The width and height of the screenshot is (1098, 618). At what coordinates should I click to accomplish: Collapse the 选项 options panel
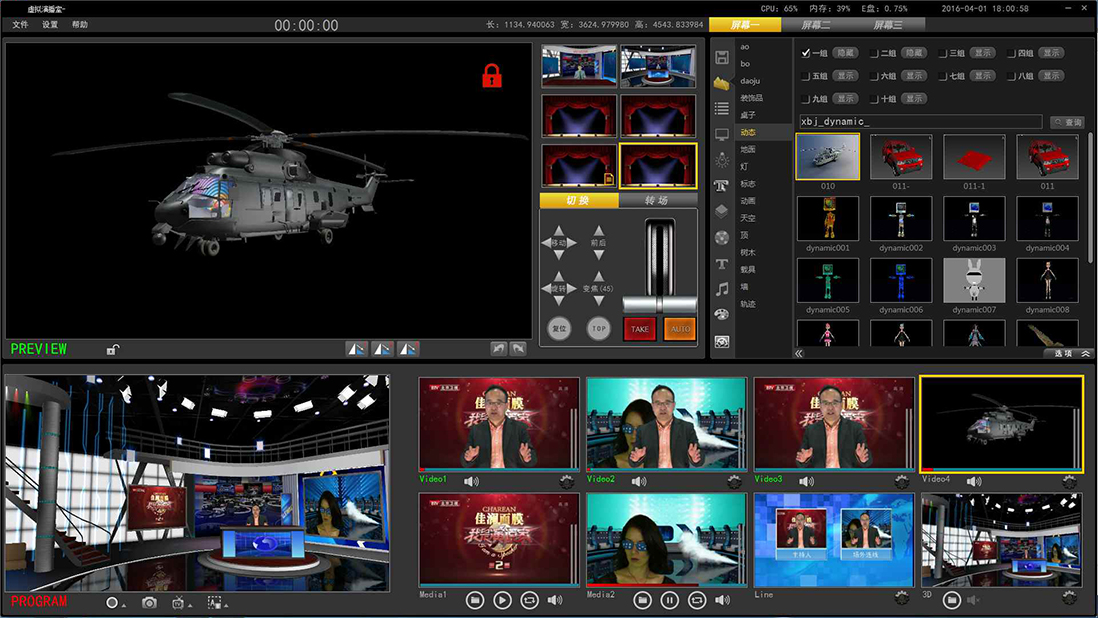tap(1085, 353)
